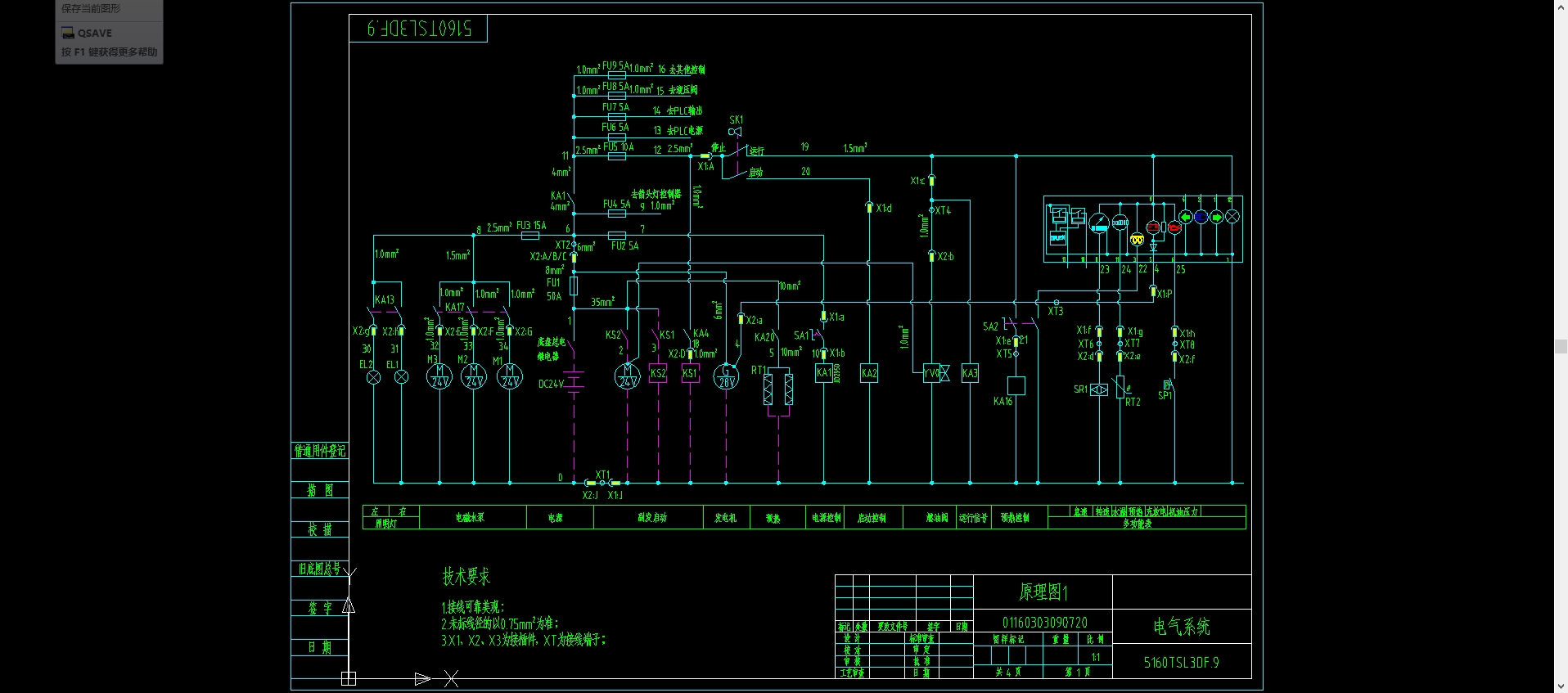Select the red battery charge indicator
1568x693 pixels.
pyautogui.click(x=1153, y=227)
